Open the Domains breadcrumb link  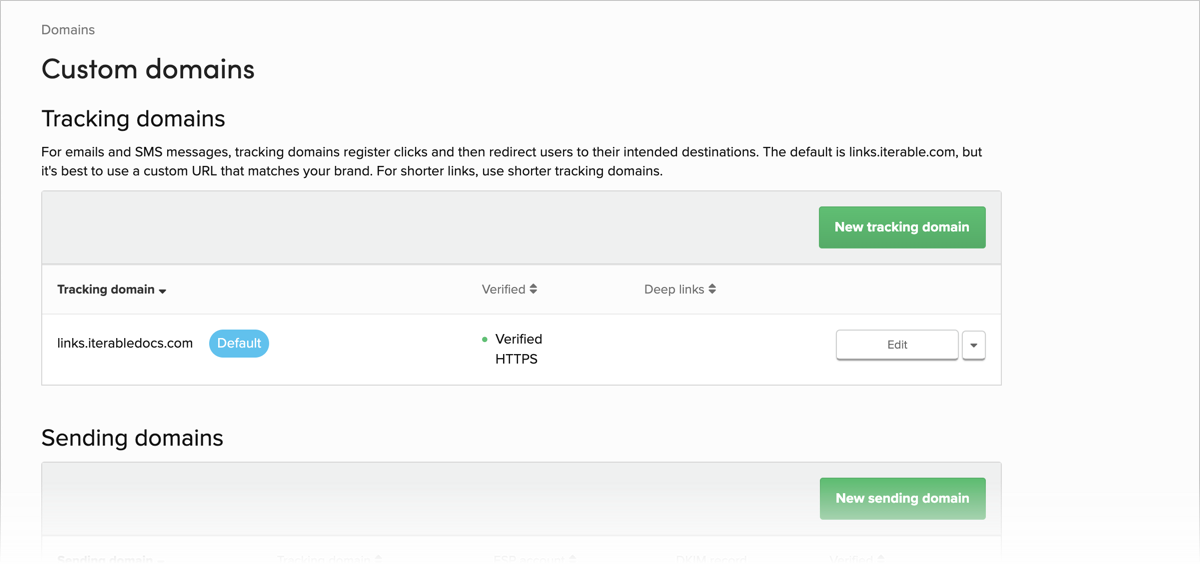tap(68, 30)
